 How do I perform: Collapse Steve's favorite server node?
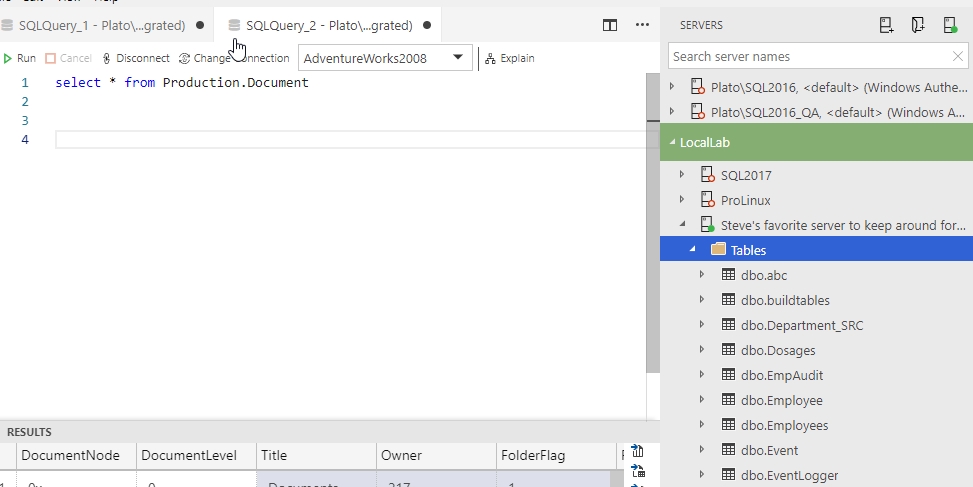(682, 224)
